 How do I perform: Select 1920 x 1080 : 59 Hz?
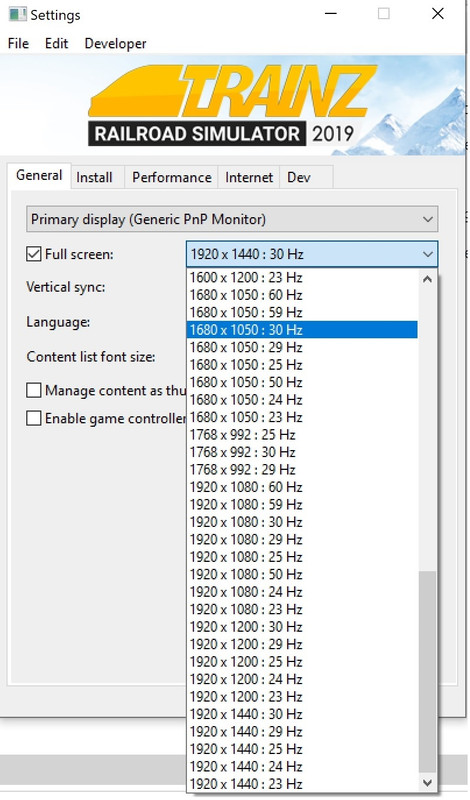[303, 505]
